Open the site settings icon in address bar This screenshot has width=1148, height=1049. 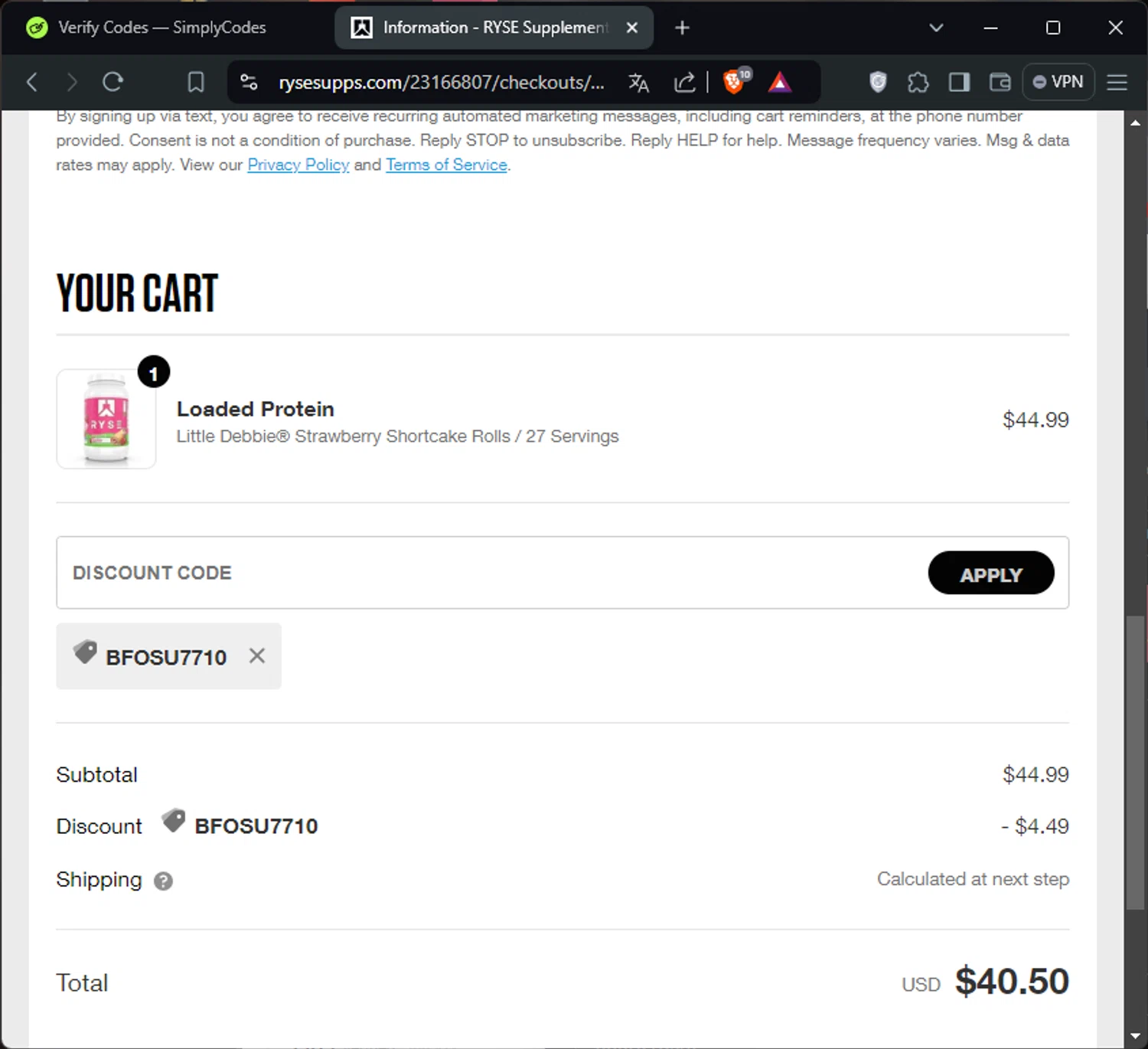click(249, 82)
